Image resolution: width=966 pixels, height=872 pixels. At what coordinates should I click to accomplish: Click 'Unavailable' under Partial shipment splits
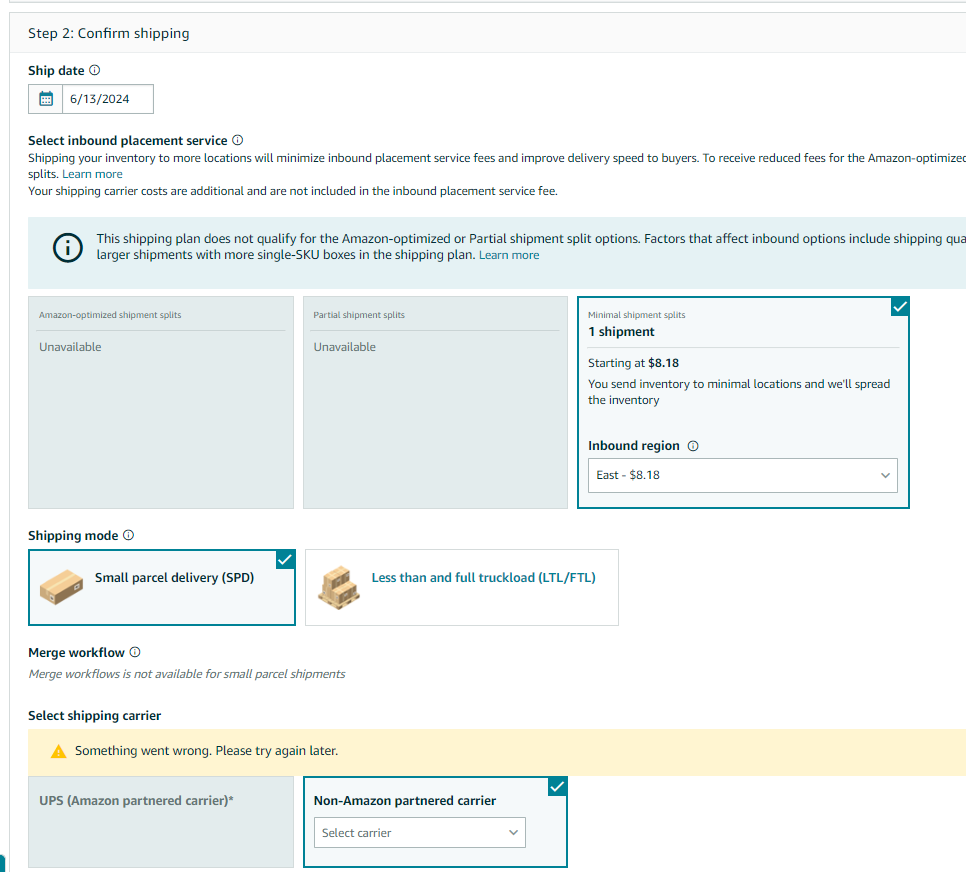click(x=344, y=347)
